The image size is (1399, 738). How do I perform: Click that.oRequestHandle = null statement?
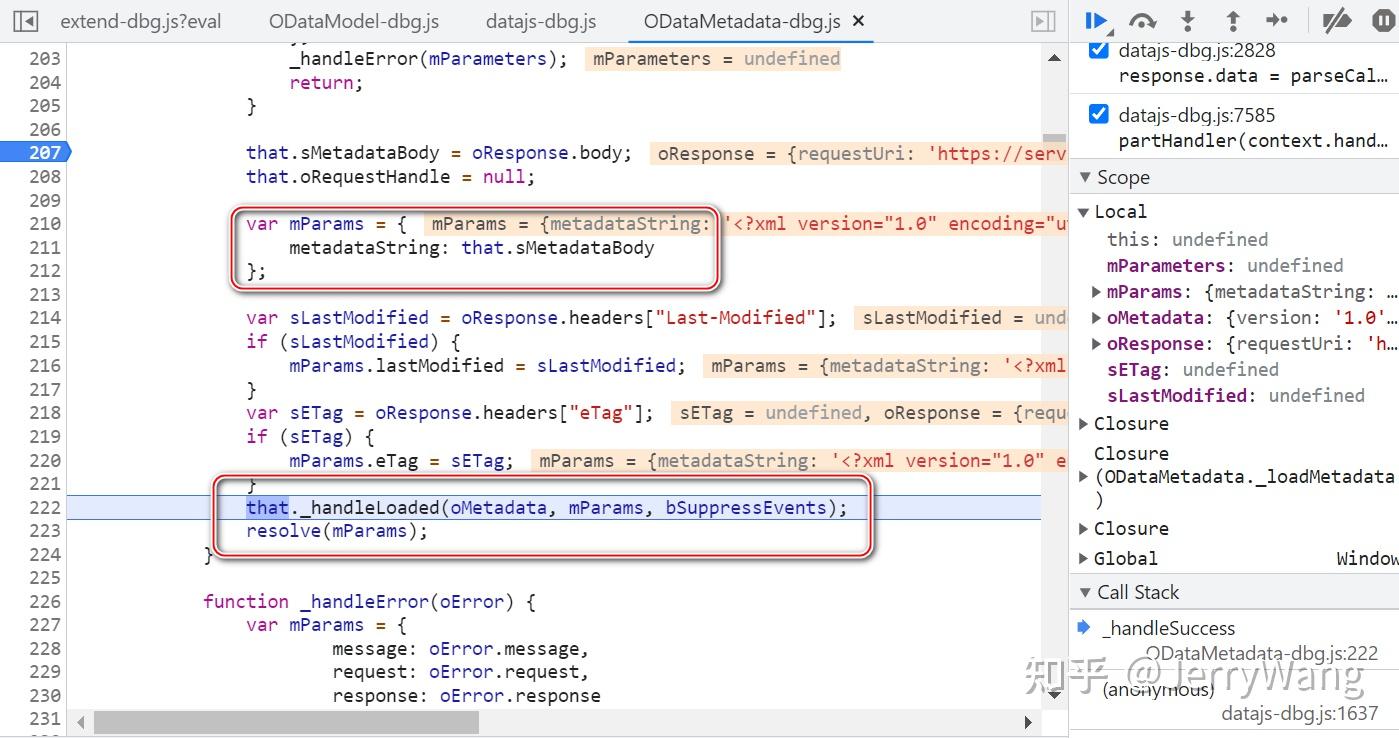pyautogui.click(x=391, y=177)
